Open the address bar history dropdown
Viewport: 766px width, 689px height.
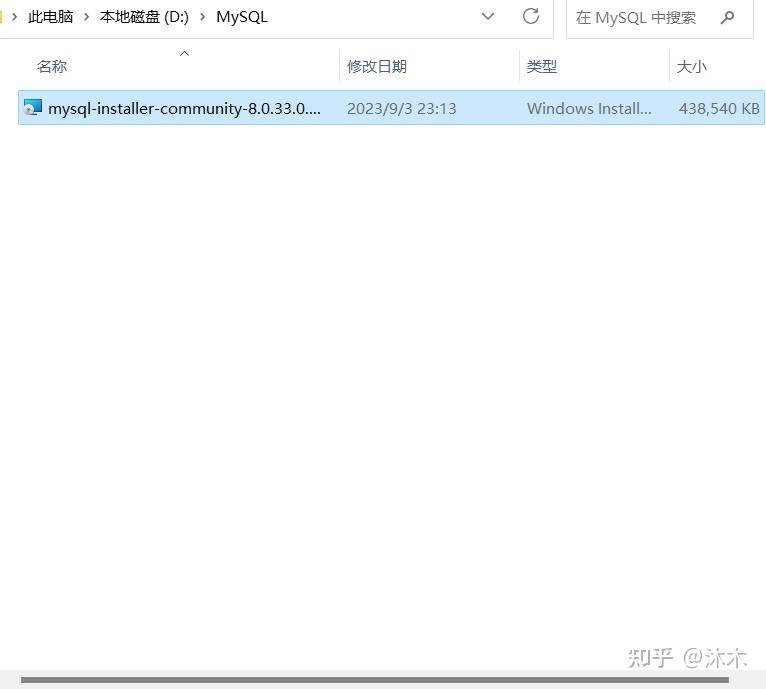488,16
